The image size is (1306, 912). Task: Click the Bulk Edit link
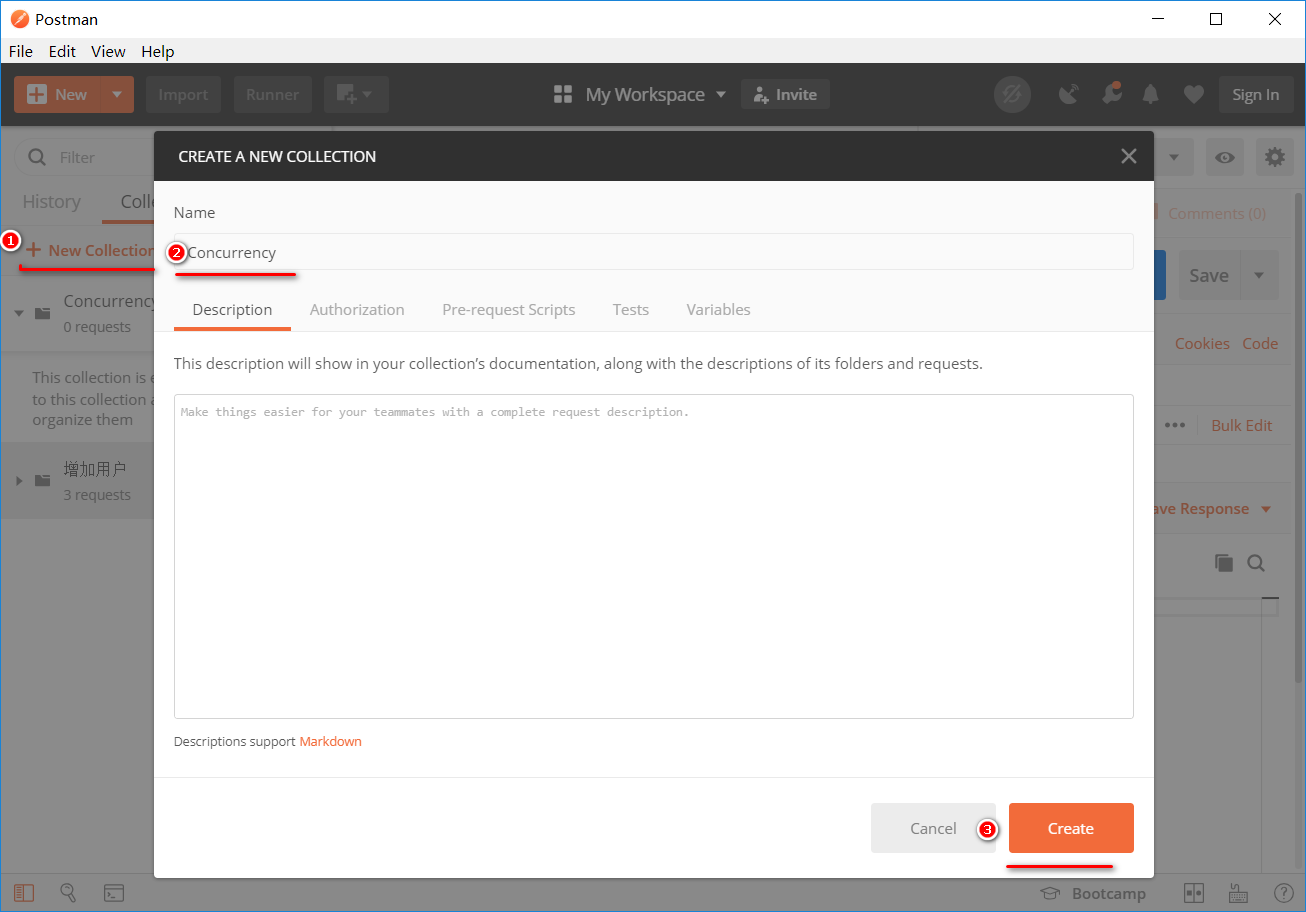point(1242,426)
